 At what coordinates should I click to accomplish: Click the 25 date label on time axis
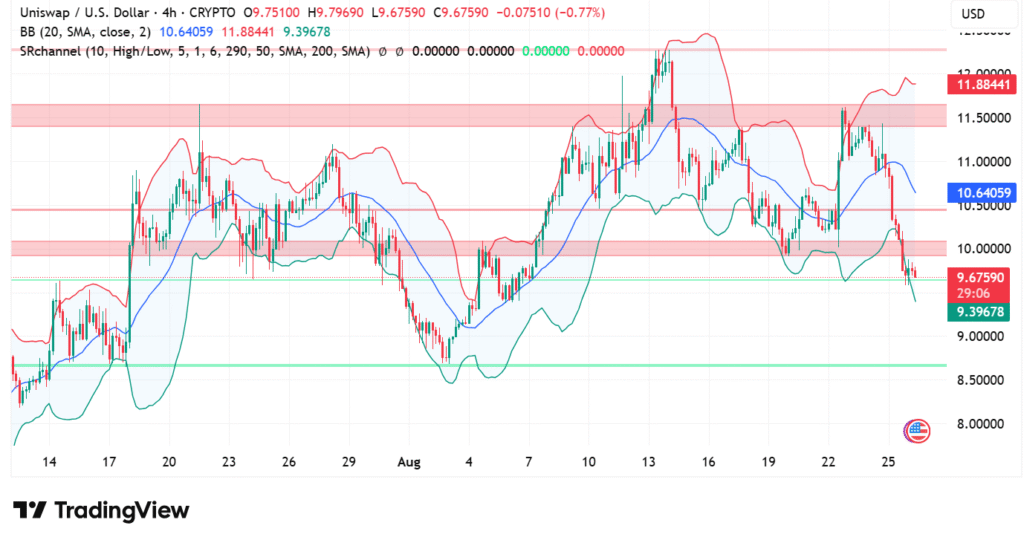point(888,462)
